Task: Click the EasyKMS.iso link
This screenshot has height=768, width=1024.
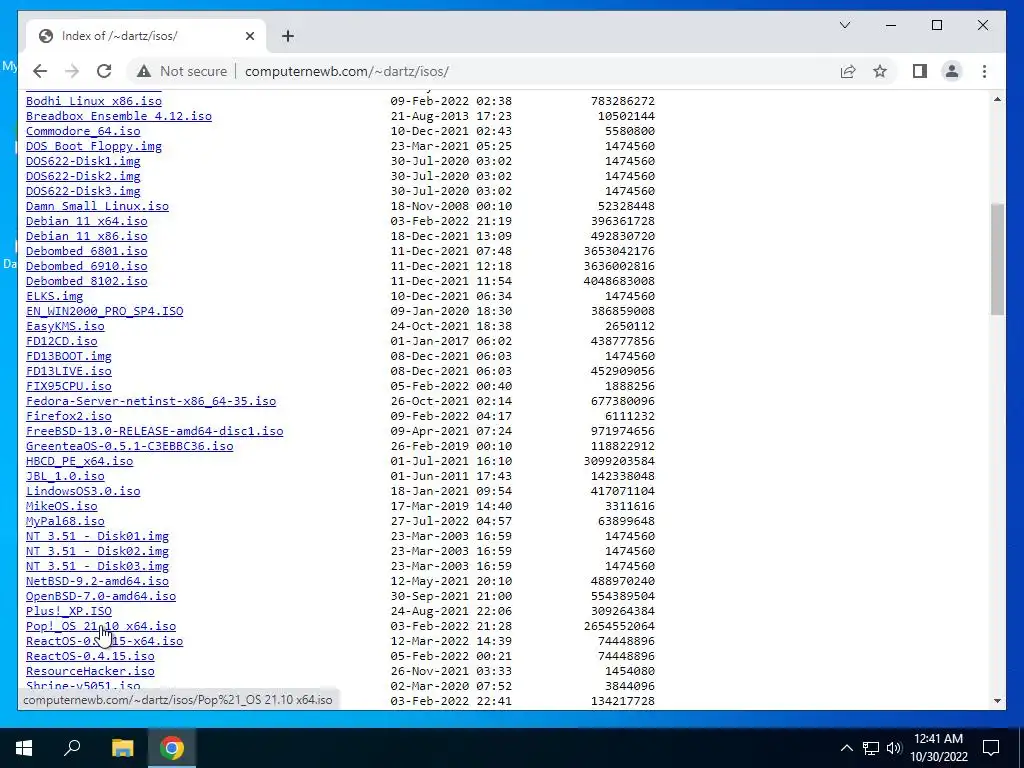Action: (65, 326)
